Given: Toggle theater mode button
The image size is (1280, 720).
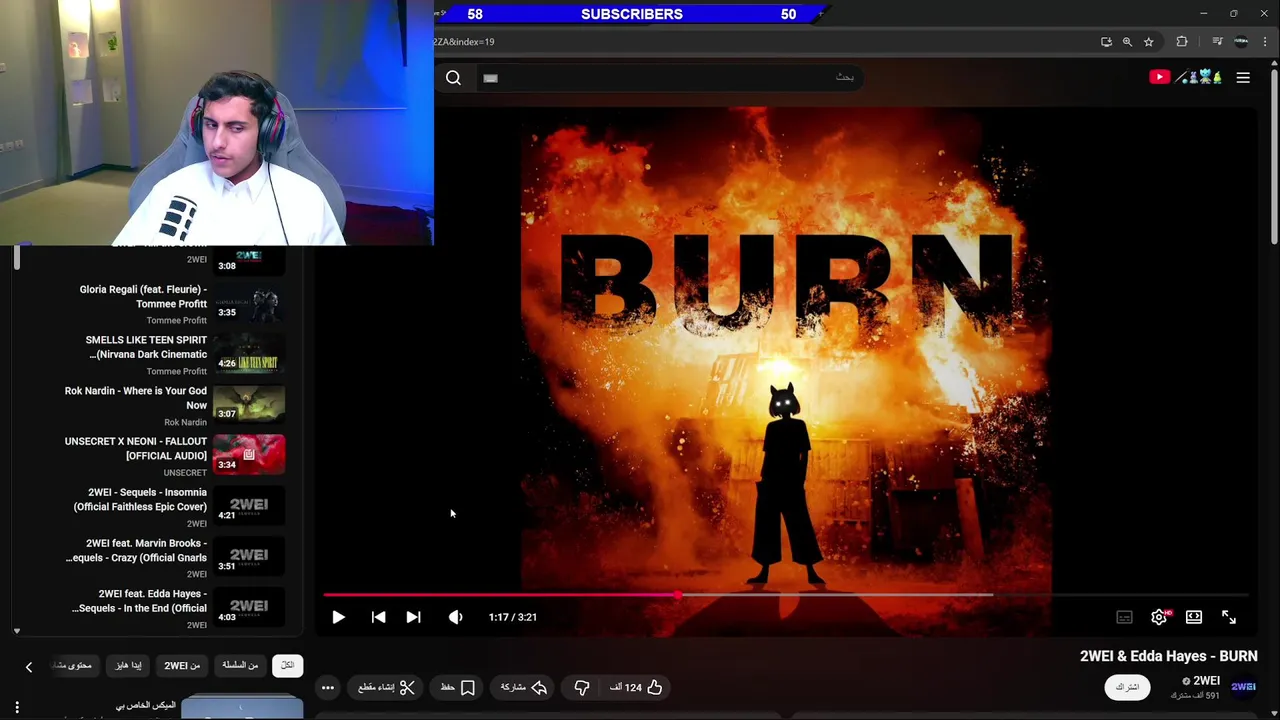Looking at the screenshot, I should pyautogui.click(x=1194, y=617).
